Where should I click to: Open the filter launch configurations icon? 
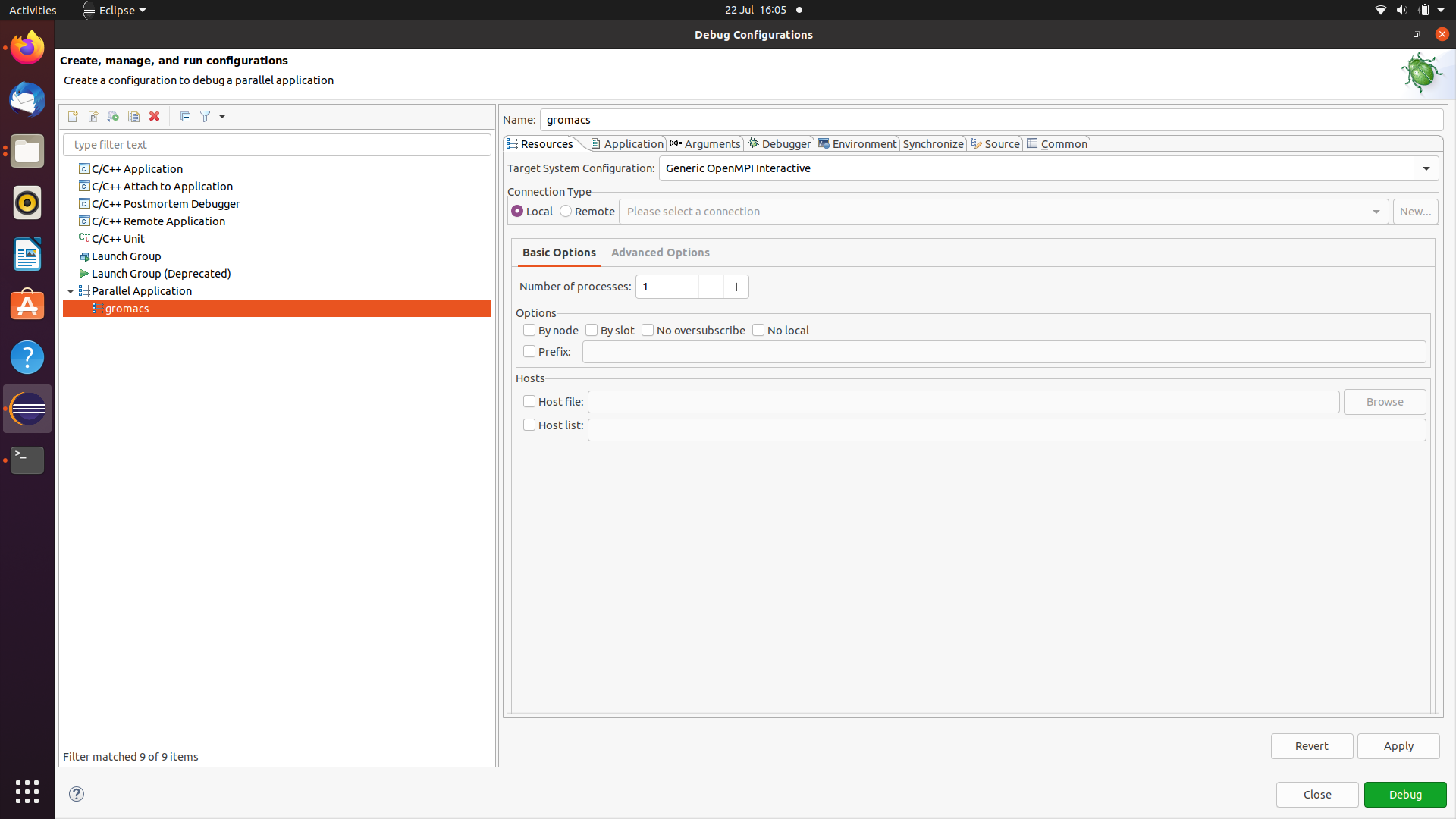click(x=205, y=116)
